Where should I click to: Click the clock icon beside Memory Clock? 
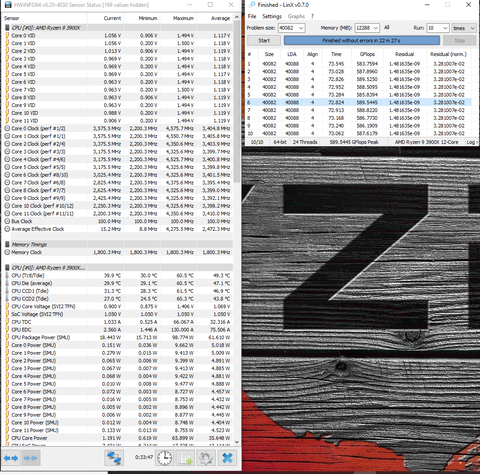[7, 252]
